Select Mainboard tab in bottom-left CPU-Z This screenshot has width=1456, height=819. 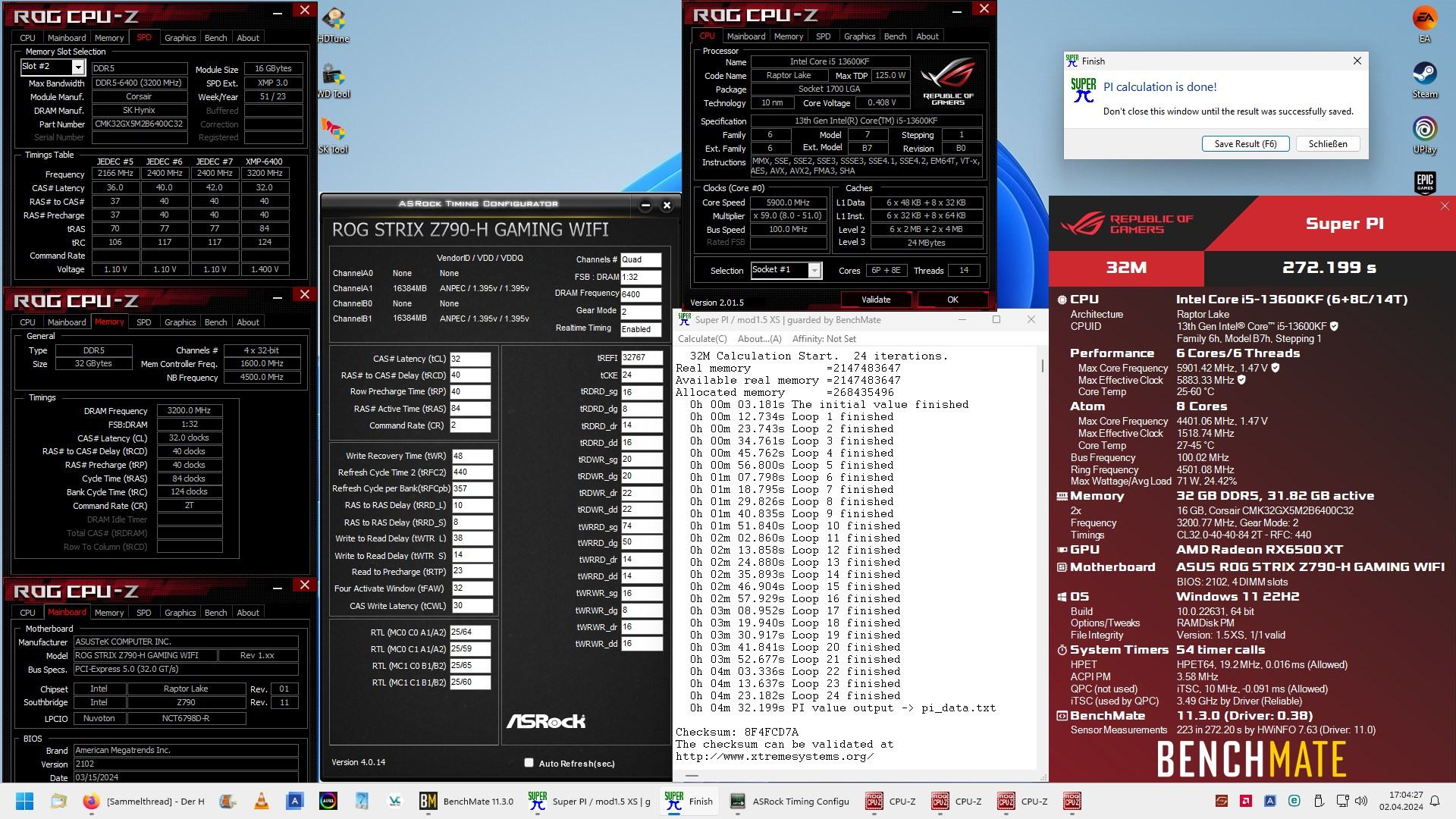click(67, 612)
